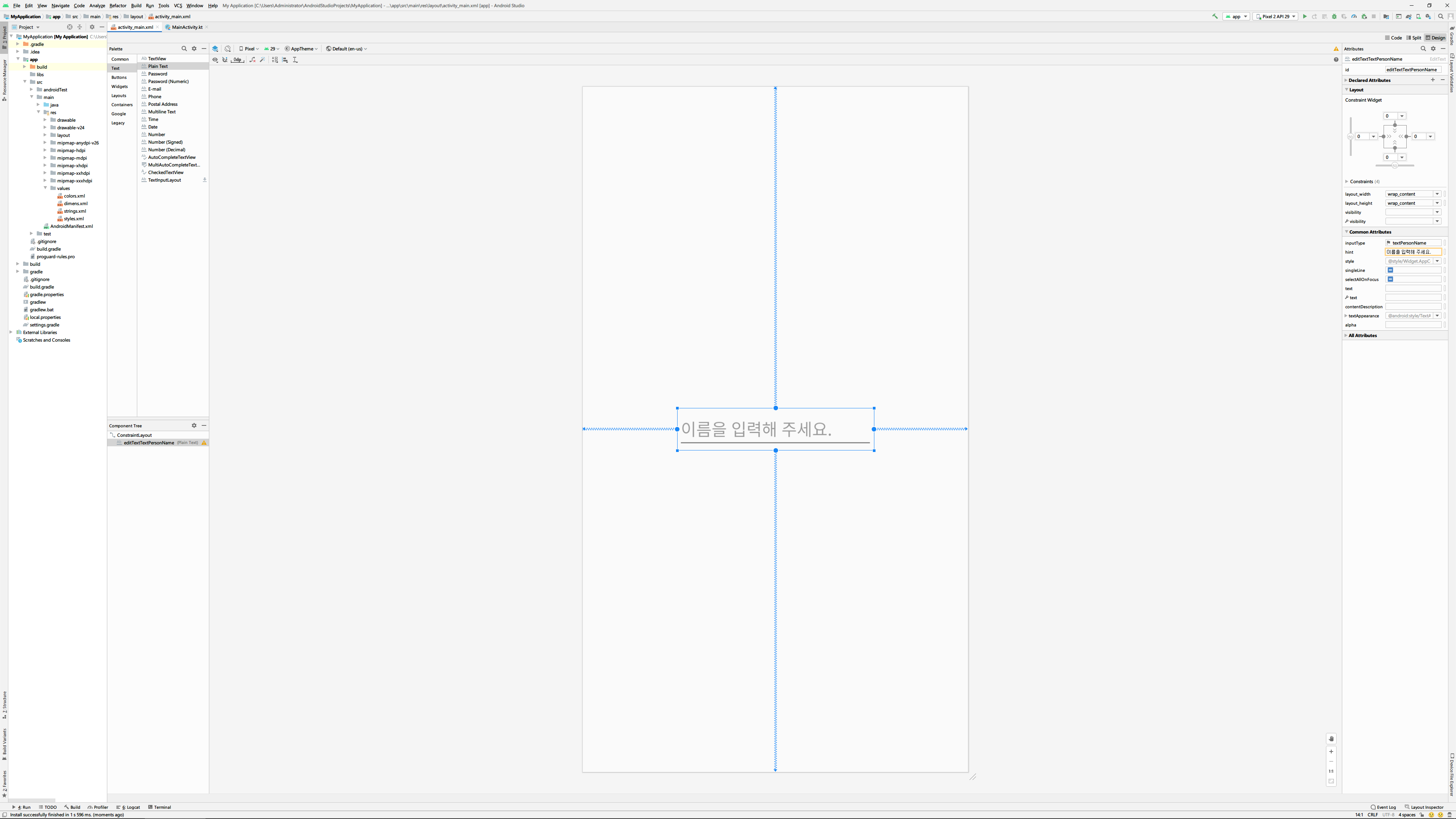Switch to Code view mode

tap(1393, 38)
